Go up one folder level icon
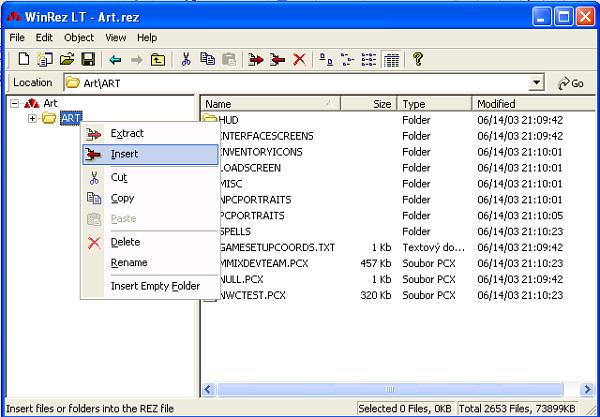 (x=158, y=60)
